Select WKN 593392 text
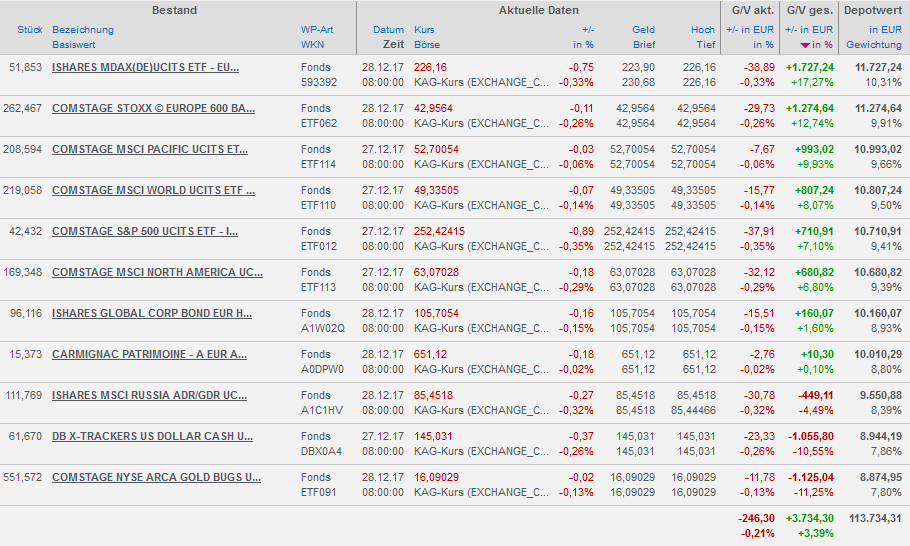910x546 pixels. (319, 82)
